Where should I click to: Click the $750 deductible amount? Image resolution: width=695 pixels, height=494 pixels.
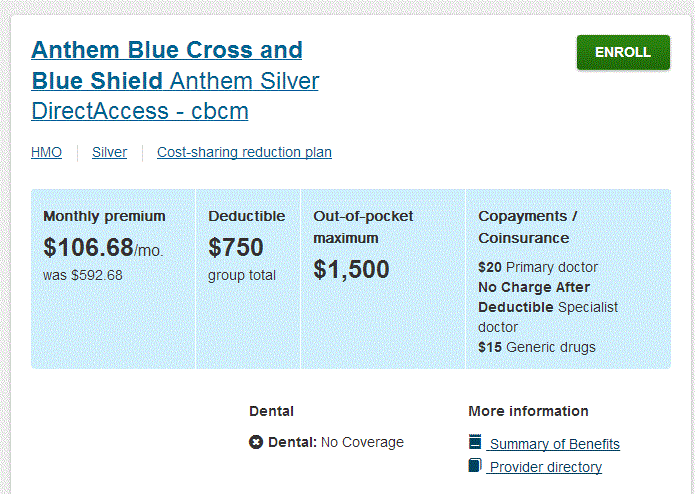236,247
